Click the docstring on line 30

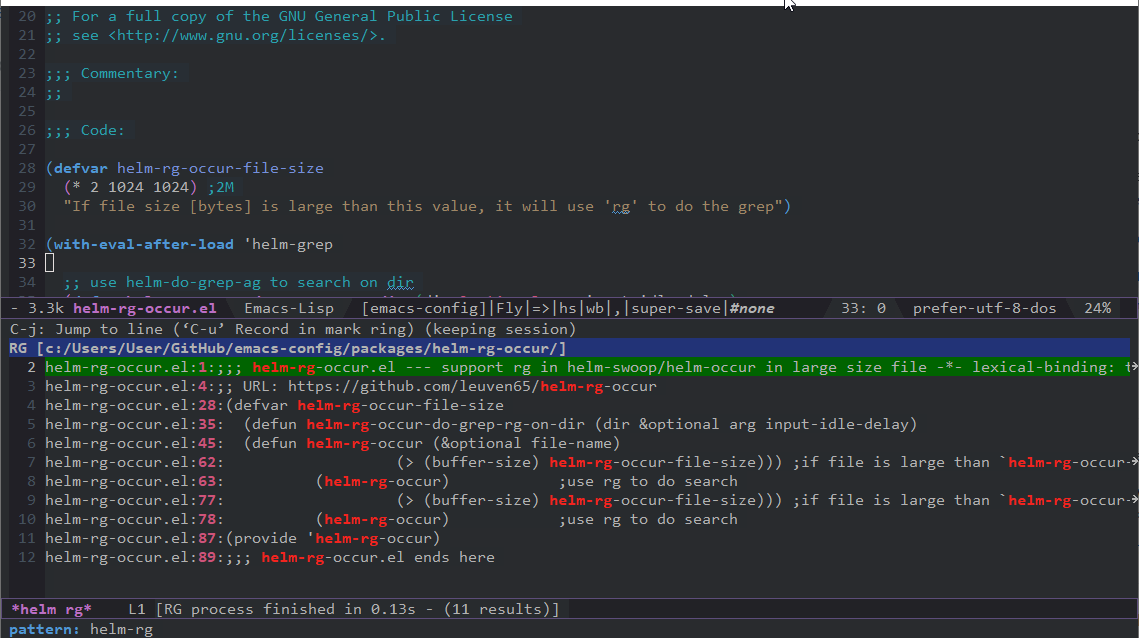coord(423,206)
